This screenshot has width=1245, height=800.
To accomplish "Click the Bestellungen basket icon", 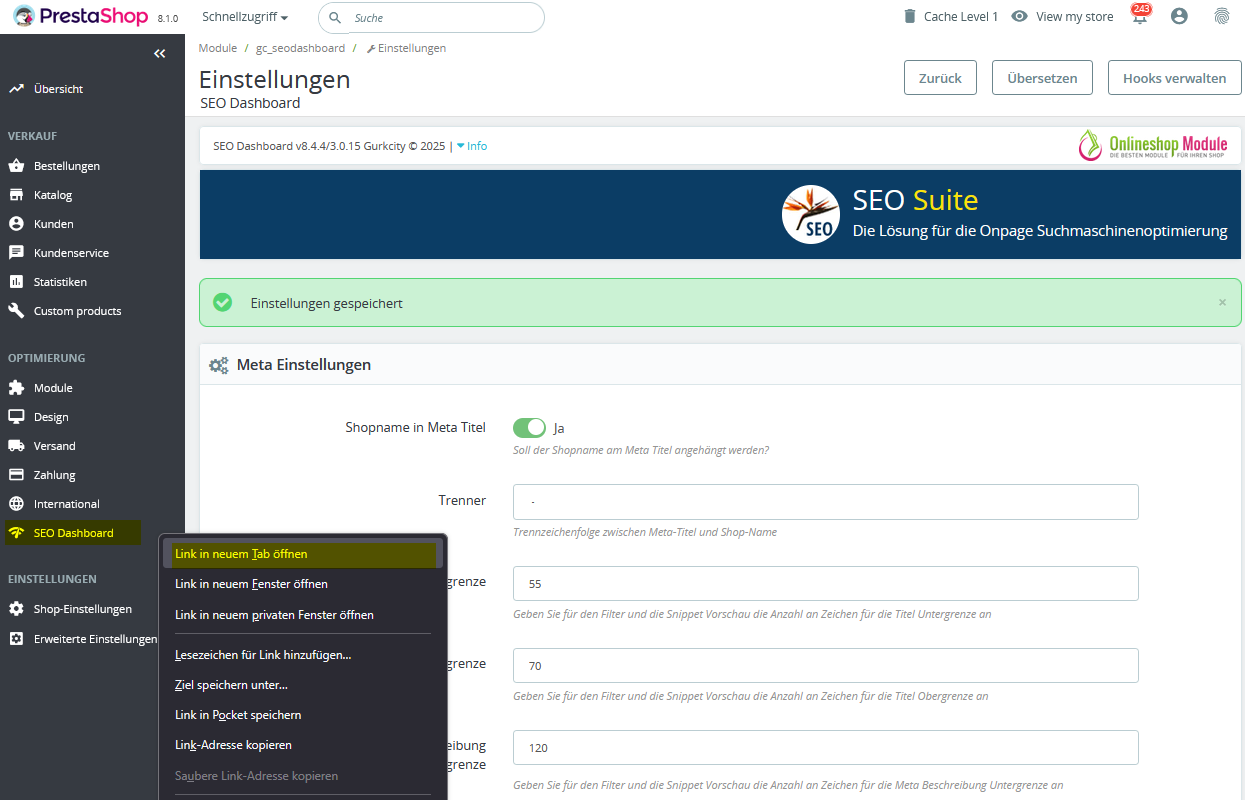I will [x=16, y=166].
